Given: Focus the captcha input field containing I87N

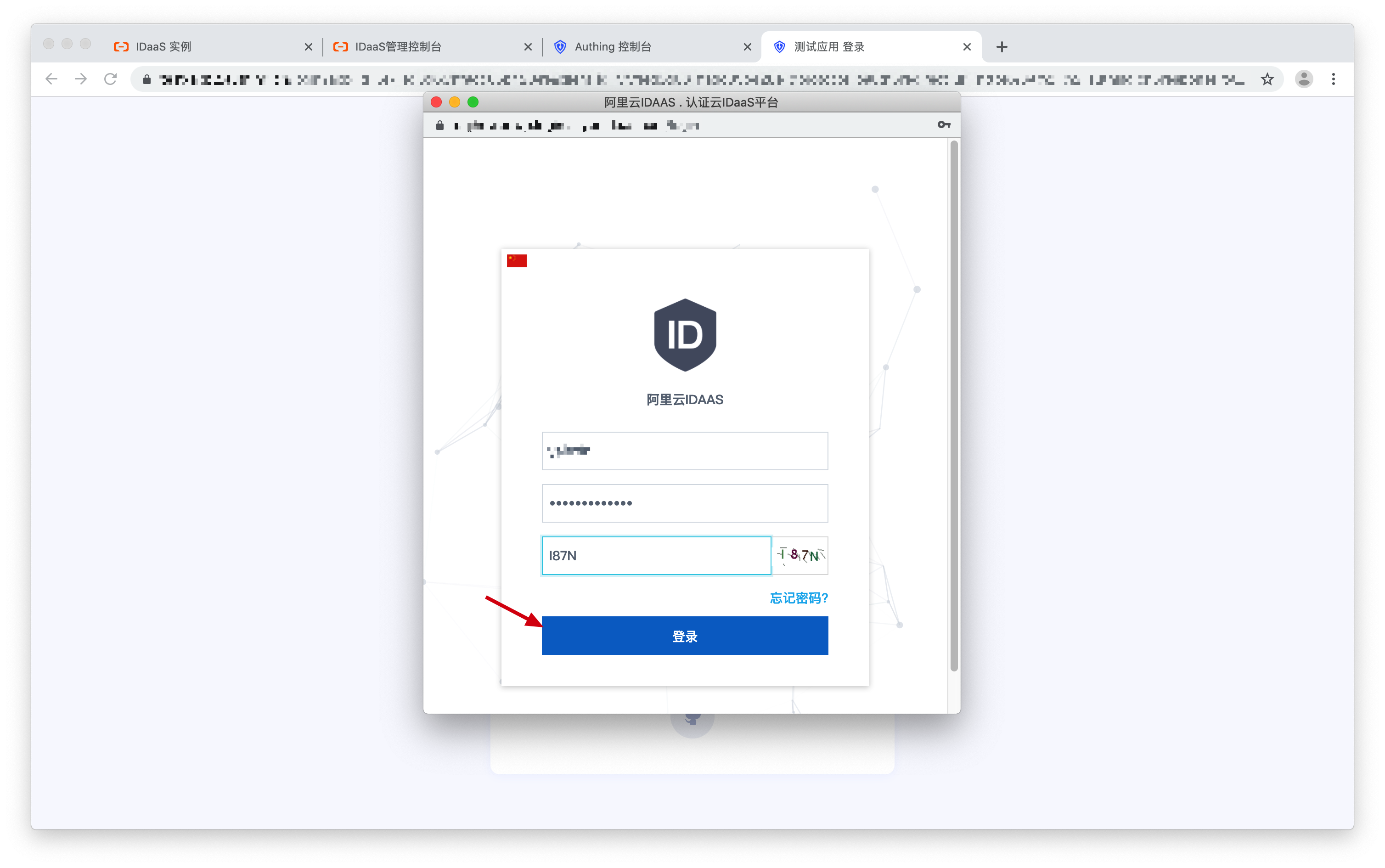Looking at the screenshot, I should (656, 555).
